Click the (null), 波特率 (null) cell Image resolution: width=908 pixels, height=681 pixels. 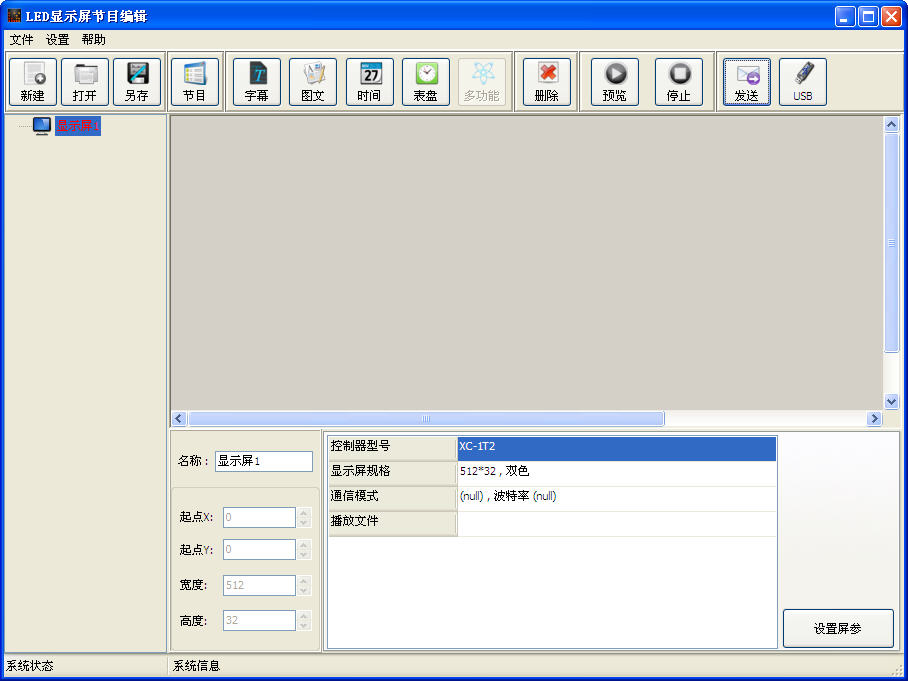point(617,499)
